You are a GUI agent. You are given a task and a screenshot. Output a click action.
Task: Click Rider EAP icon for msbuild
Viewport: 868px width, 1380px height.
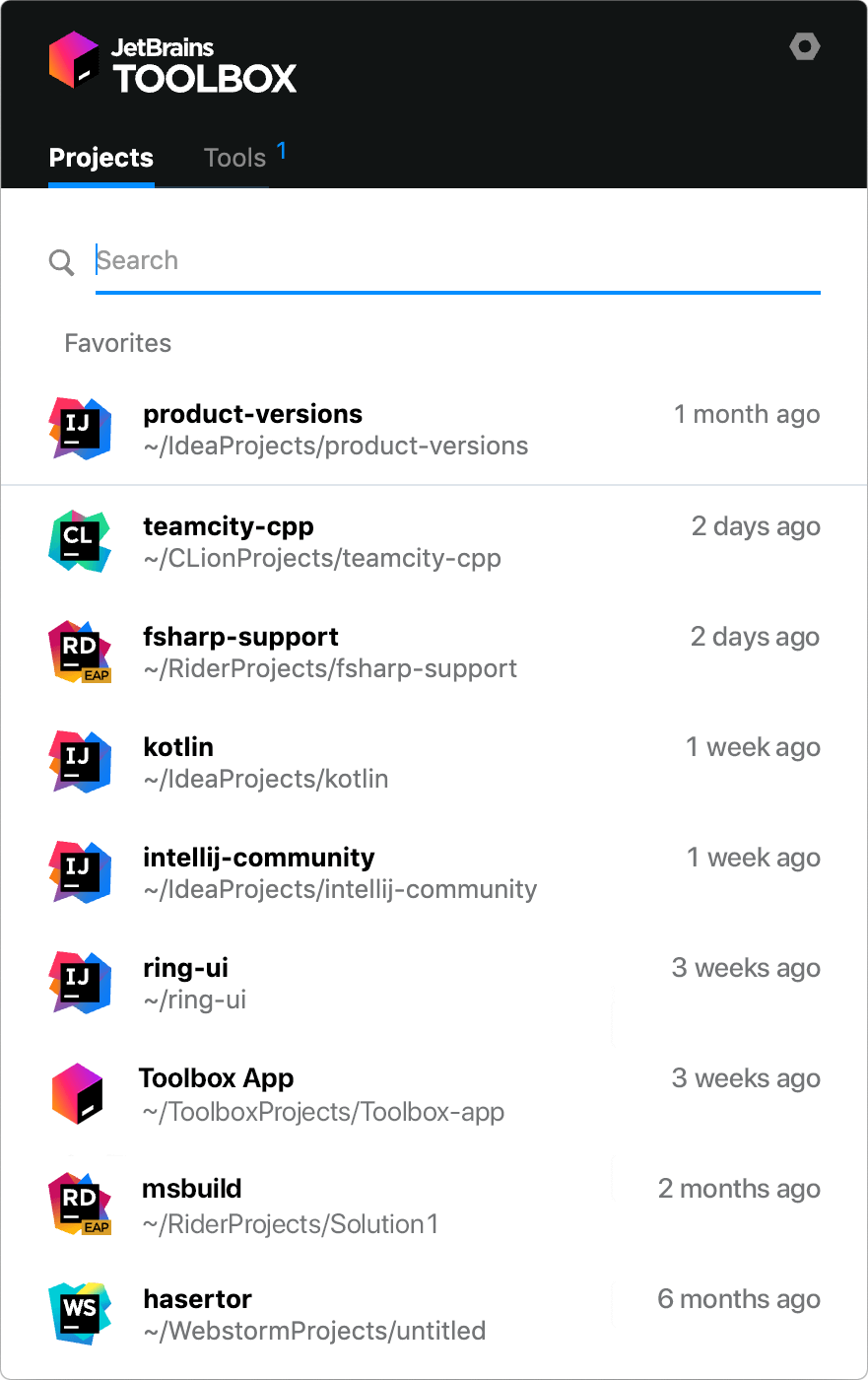tap(80, 1204)
